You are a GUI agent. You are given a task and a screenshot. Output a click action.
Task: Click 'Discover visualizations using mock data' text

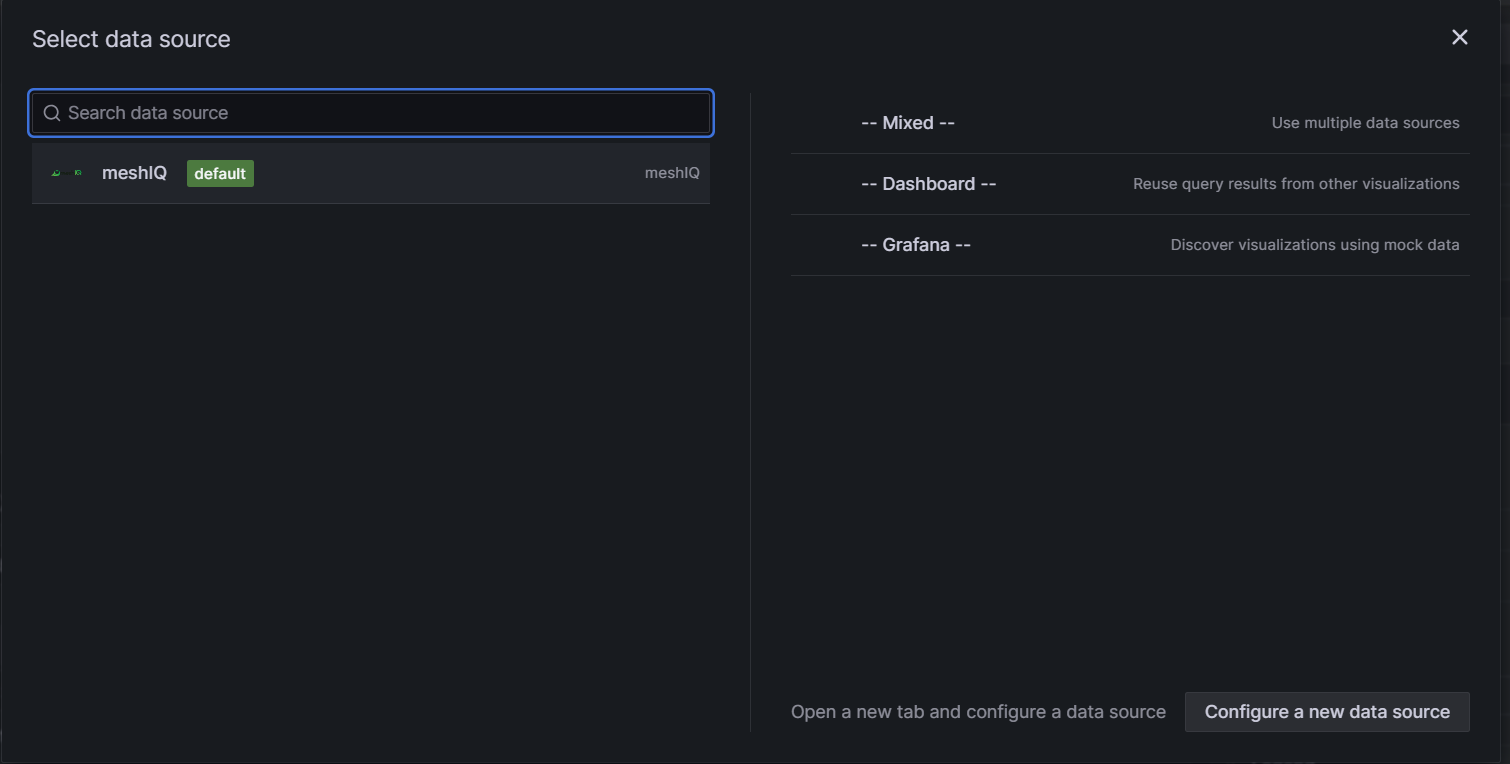(x=1315, y=245)
